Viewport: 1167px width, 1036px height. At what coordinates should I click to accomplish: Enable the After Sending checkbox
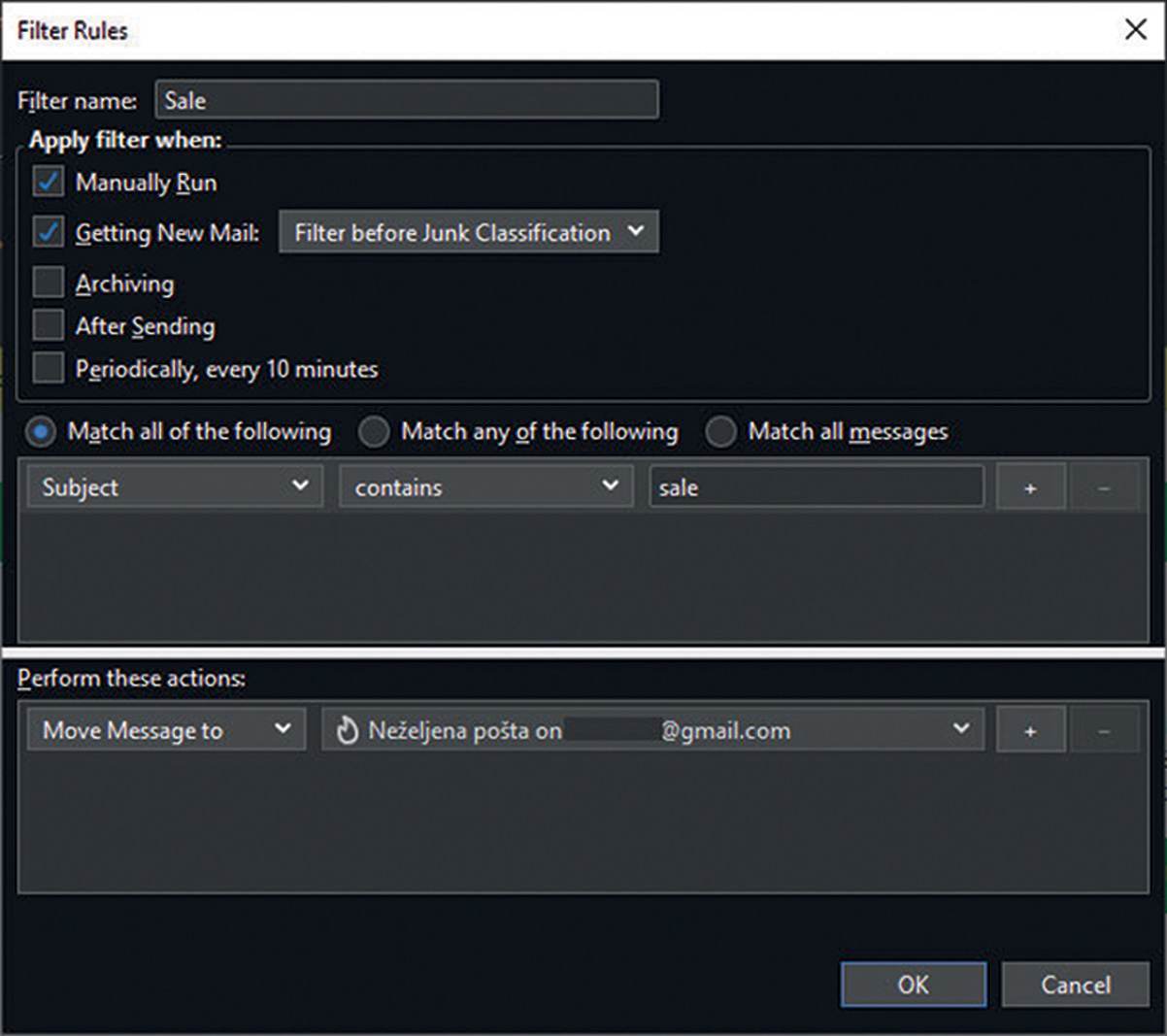pos(49,325)
